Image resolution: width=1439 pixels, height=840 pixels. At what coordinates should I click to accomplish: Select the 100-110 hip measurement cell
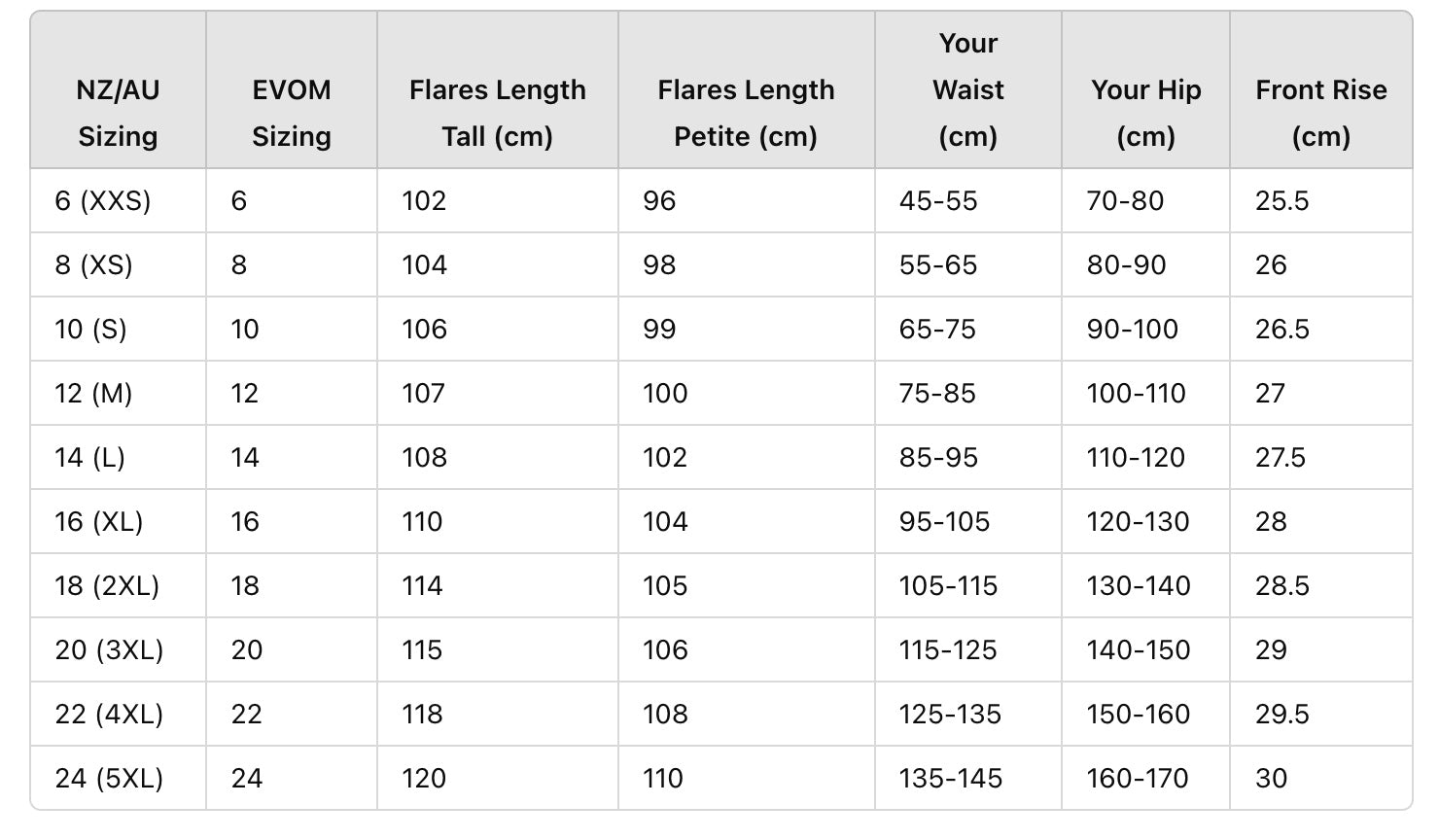click(1136, 394)
